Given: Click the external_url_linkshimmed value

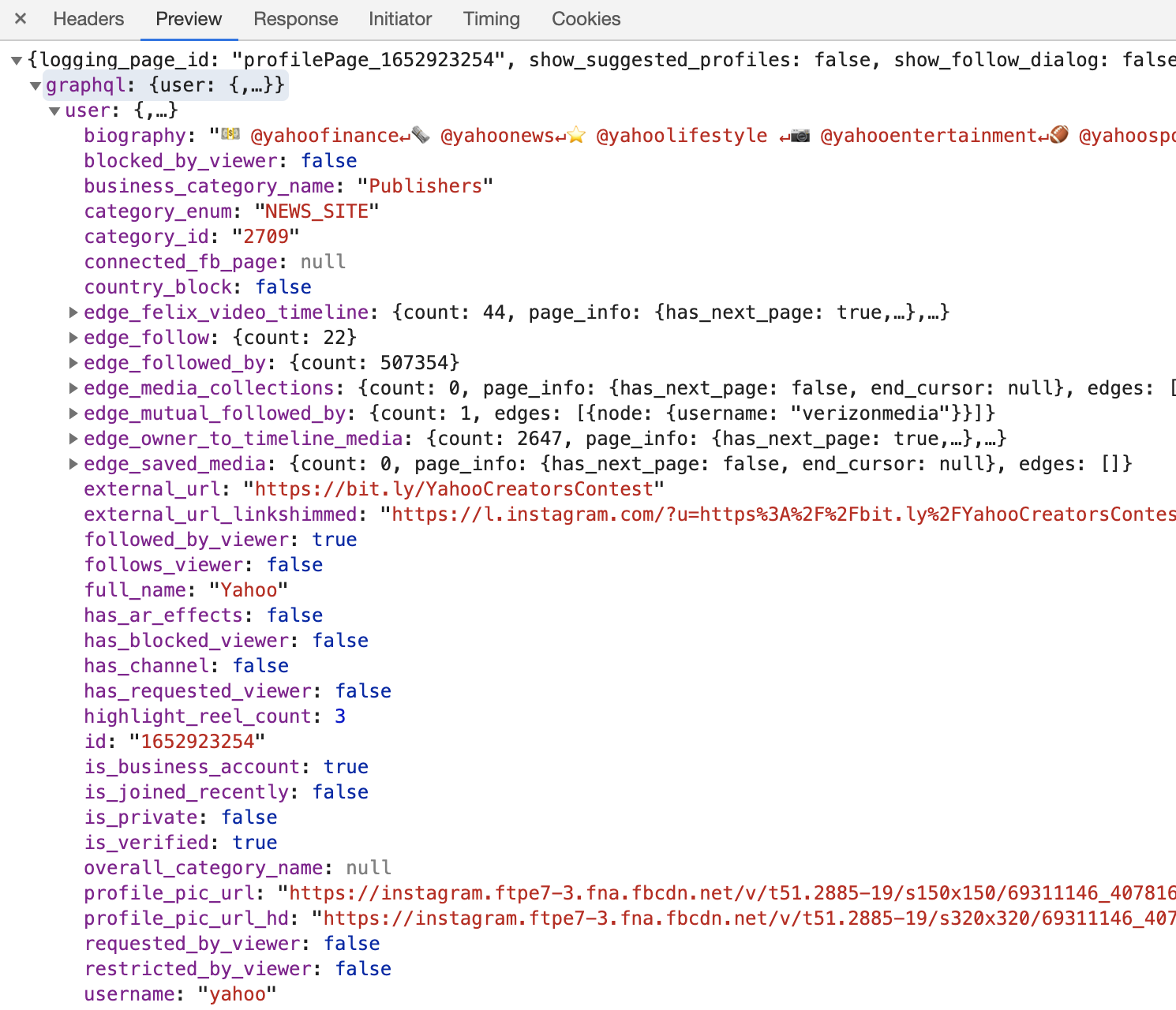Looking at the screenshot, I should [x=778, y=514].
